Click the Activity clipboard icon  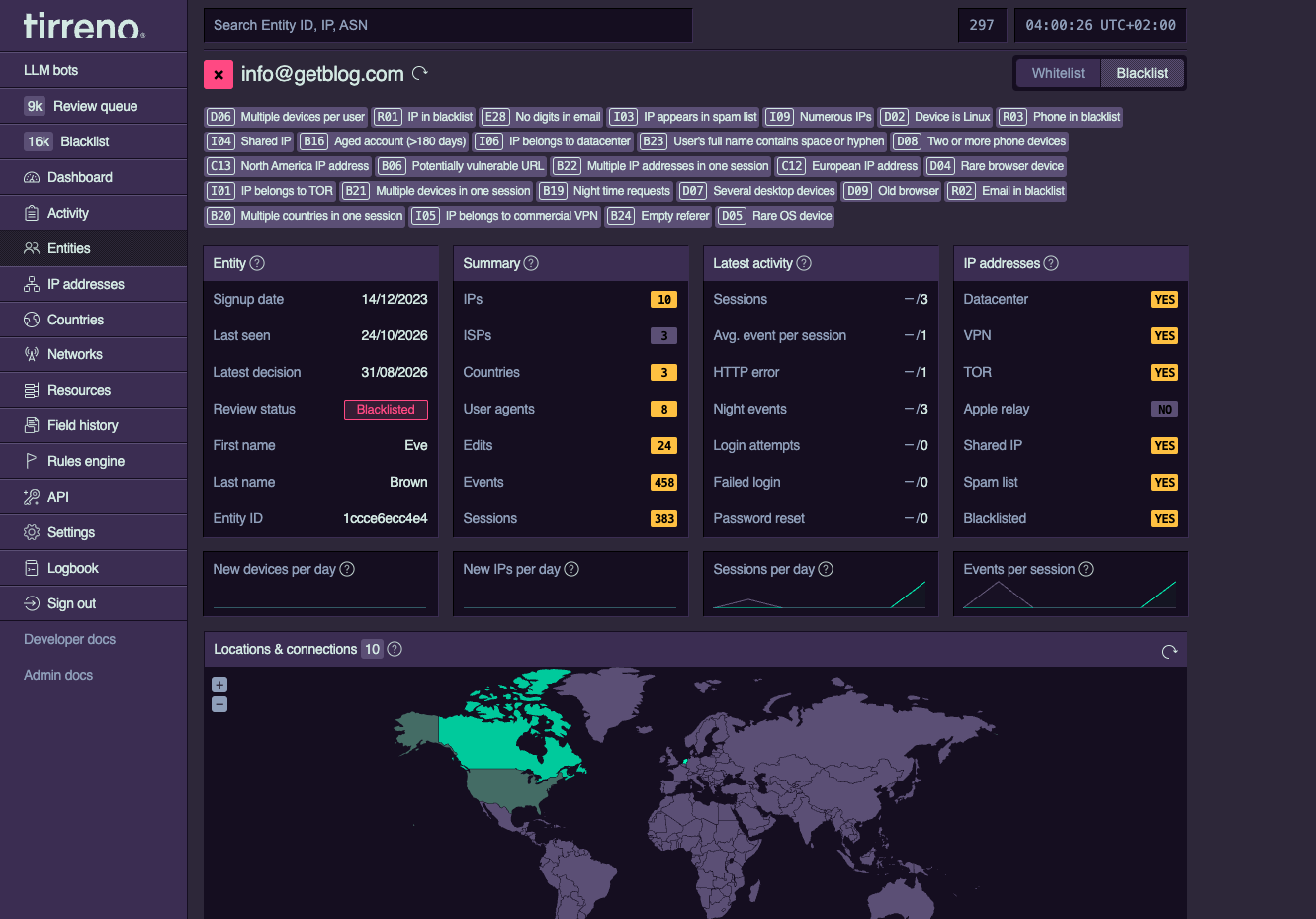[x=32, y=213]
